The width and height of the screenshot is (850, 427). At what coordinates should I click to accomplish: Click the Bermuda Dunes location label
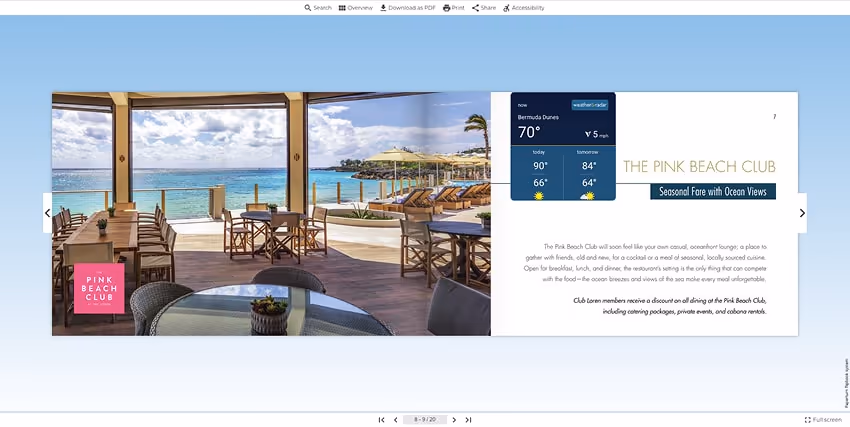pos(538,117)
